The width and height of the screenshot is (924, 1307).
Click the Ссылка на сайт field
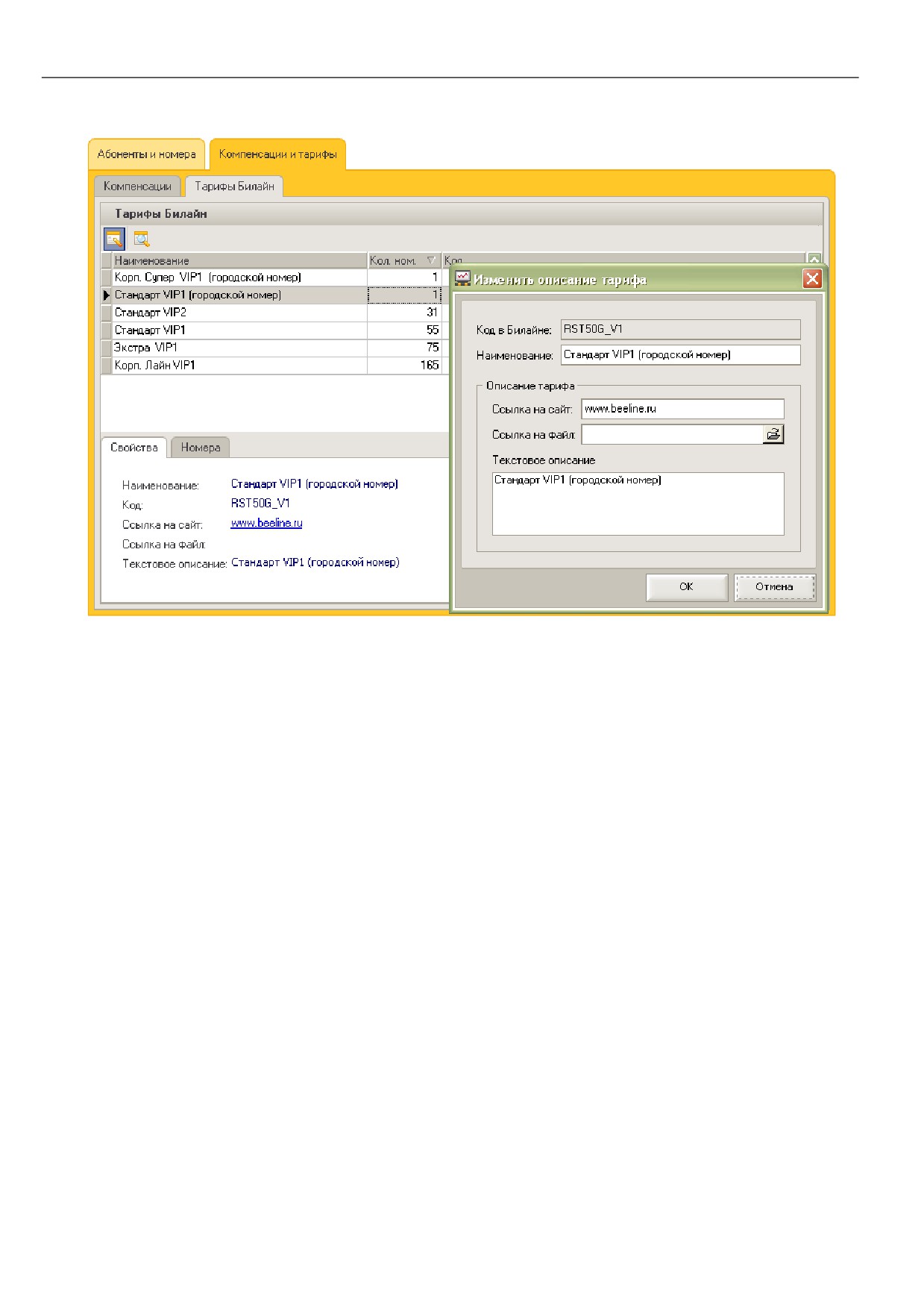coord(682,409)
